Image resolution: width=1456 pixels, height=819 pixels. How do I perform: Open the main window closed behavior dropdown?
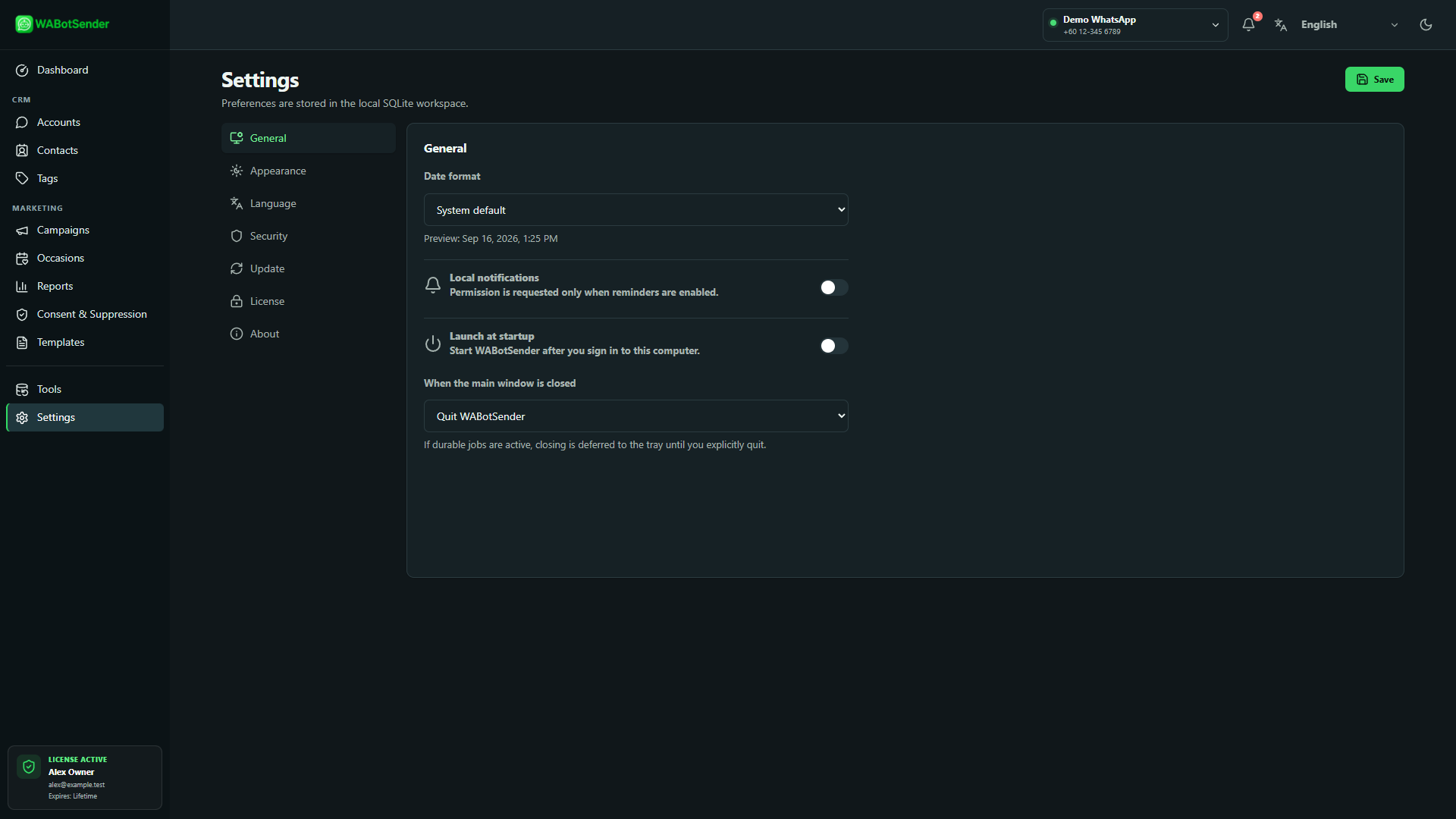point(635,416)
